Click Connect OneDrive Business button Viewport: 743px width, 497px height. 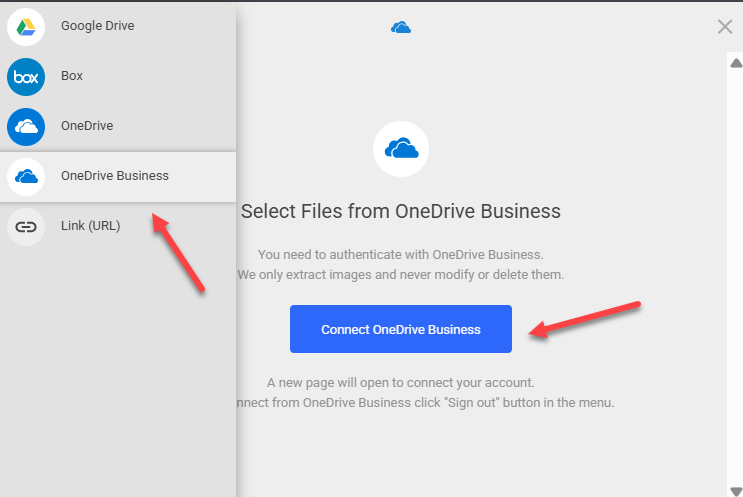[401, 329]
